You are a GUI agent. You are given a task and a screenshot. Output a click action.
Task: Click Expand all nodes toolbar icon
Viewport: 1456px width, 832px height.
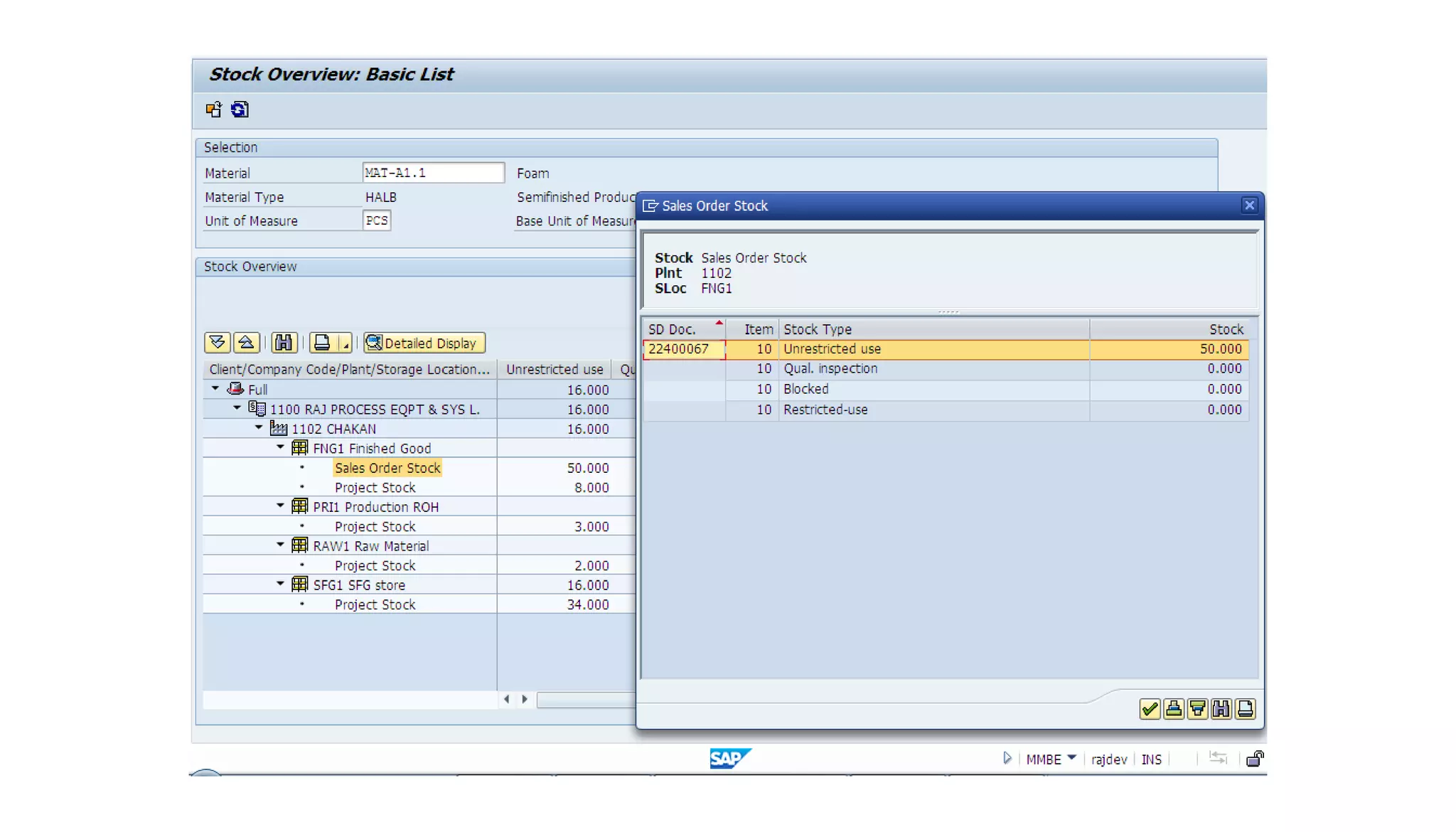[217, 343]
